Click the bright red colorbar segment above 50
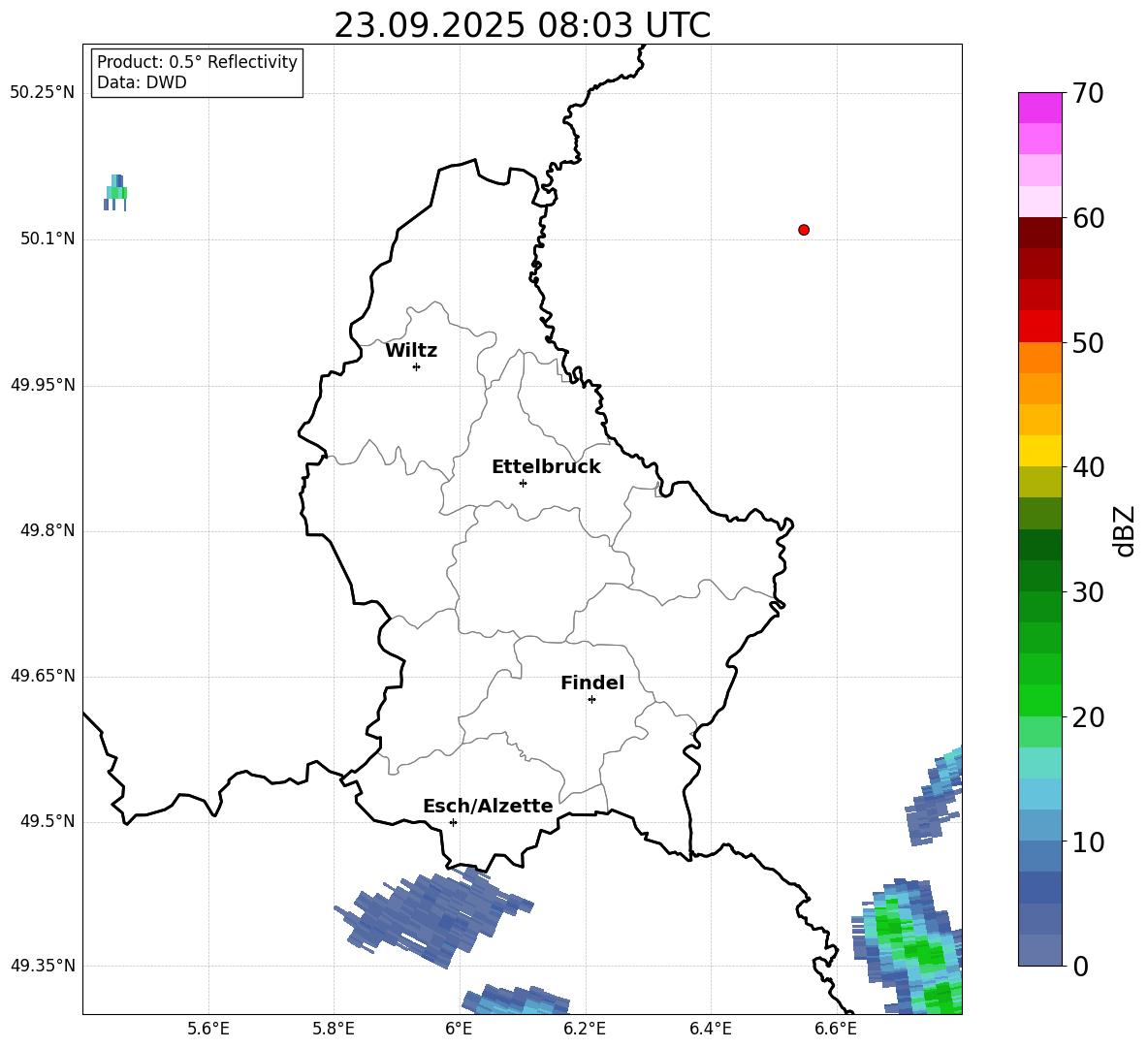Image resolution: width=1148 pixels, height=1048 pixels. tap(1039, 327)
